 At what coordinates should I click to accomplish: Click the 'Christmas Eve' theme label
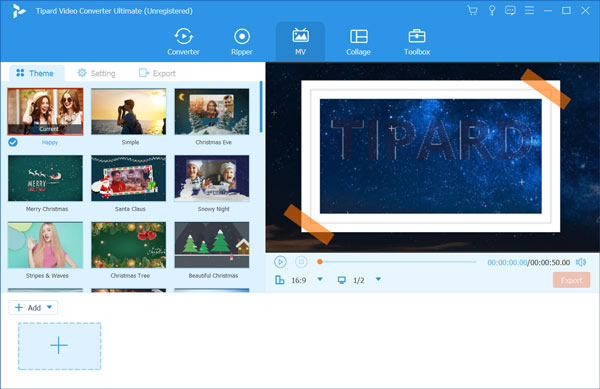point(214,142)
